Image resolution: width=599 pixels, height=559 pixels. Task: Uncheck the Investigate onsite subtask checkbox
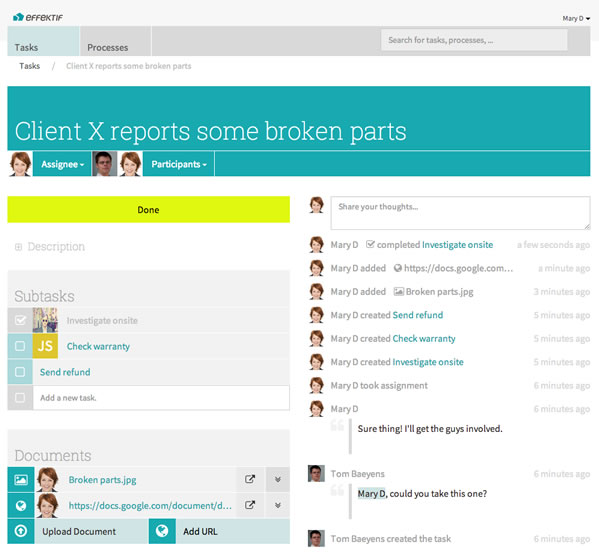click(x=20, y=320)
